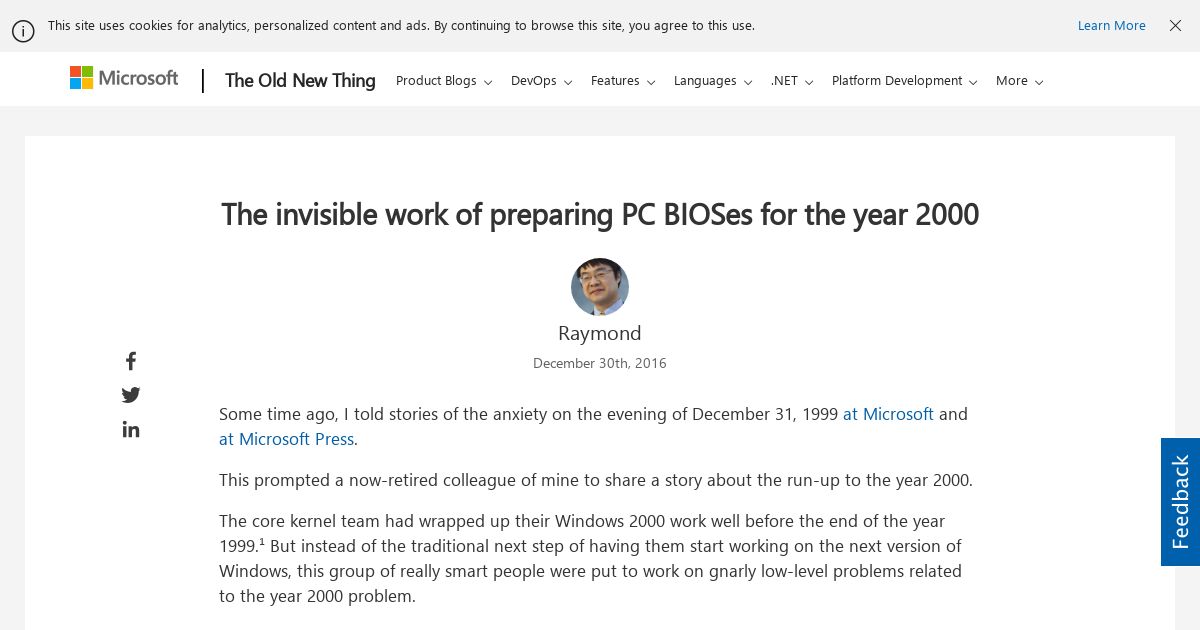Follow the 'at Microsoft' link
1200x630 pixels.
(x=888, y=414)
